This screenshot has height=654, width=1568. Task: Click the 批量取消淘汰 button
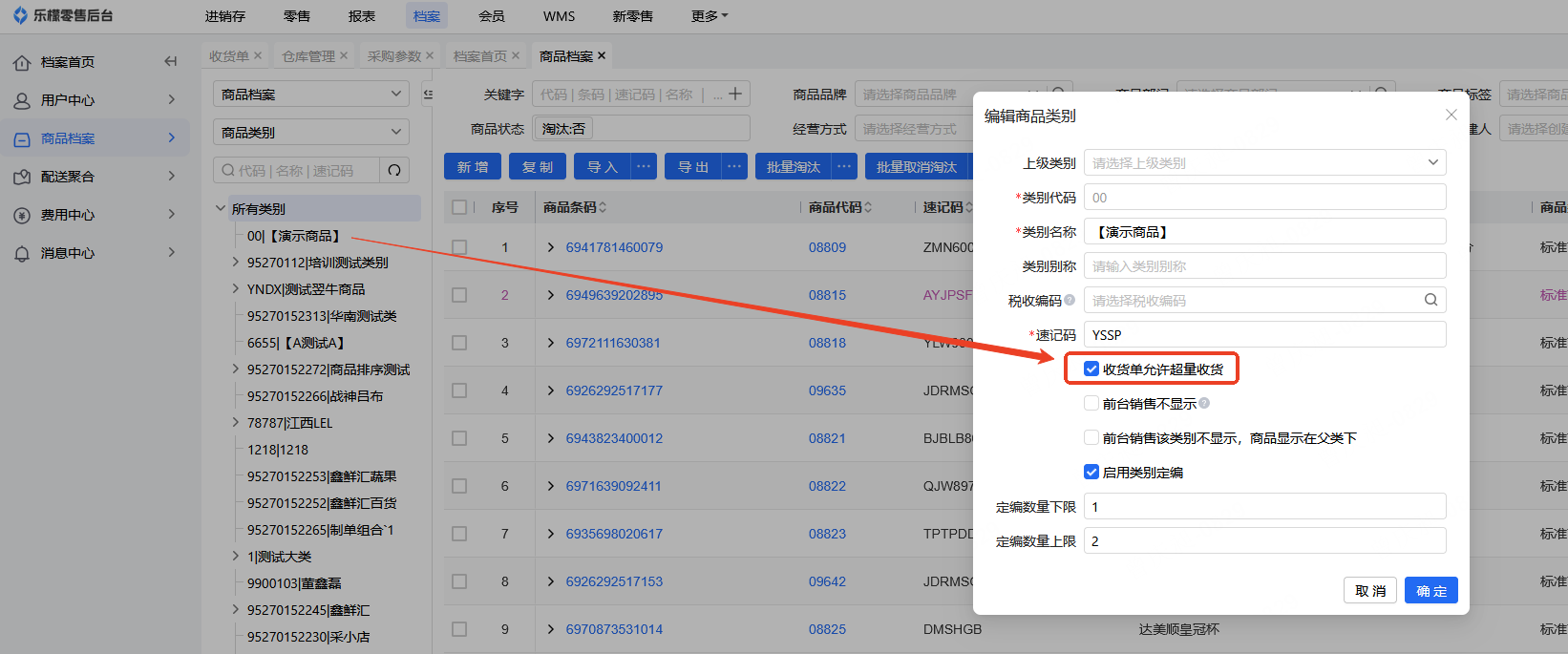[x=917, y=166]
